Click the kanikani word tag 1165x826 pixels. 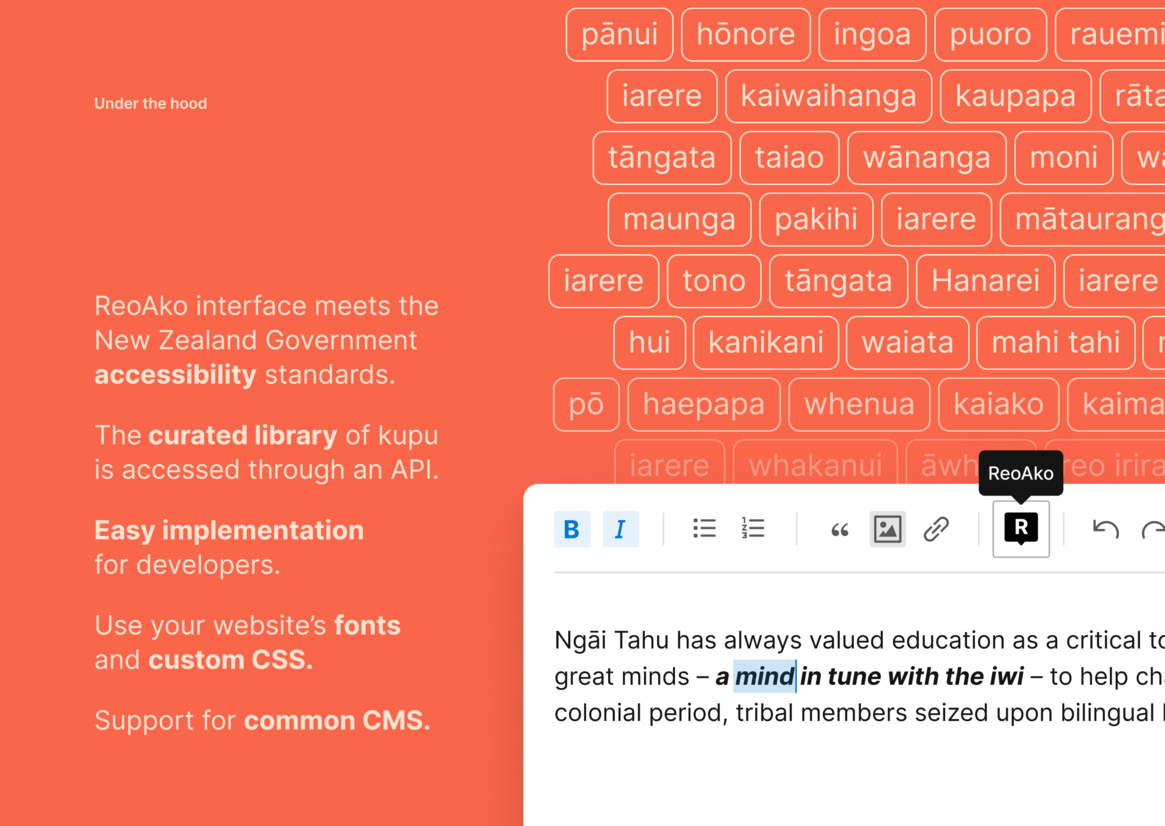coord(765,343)
